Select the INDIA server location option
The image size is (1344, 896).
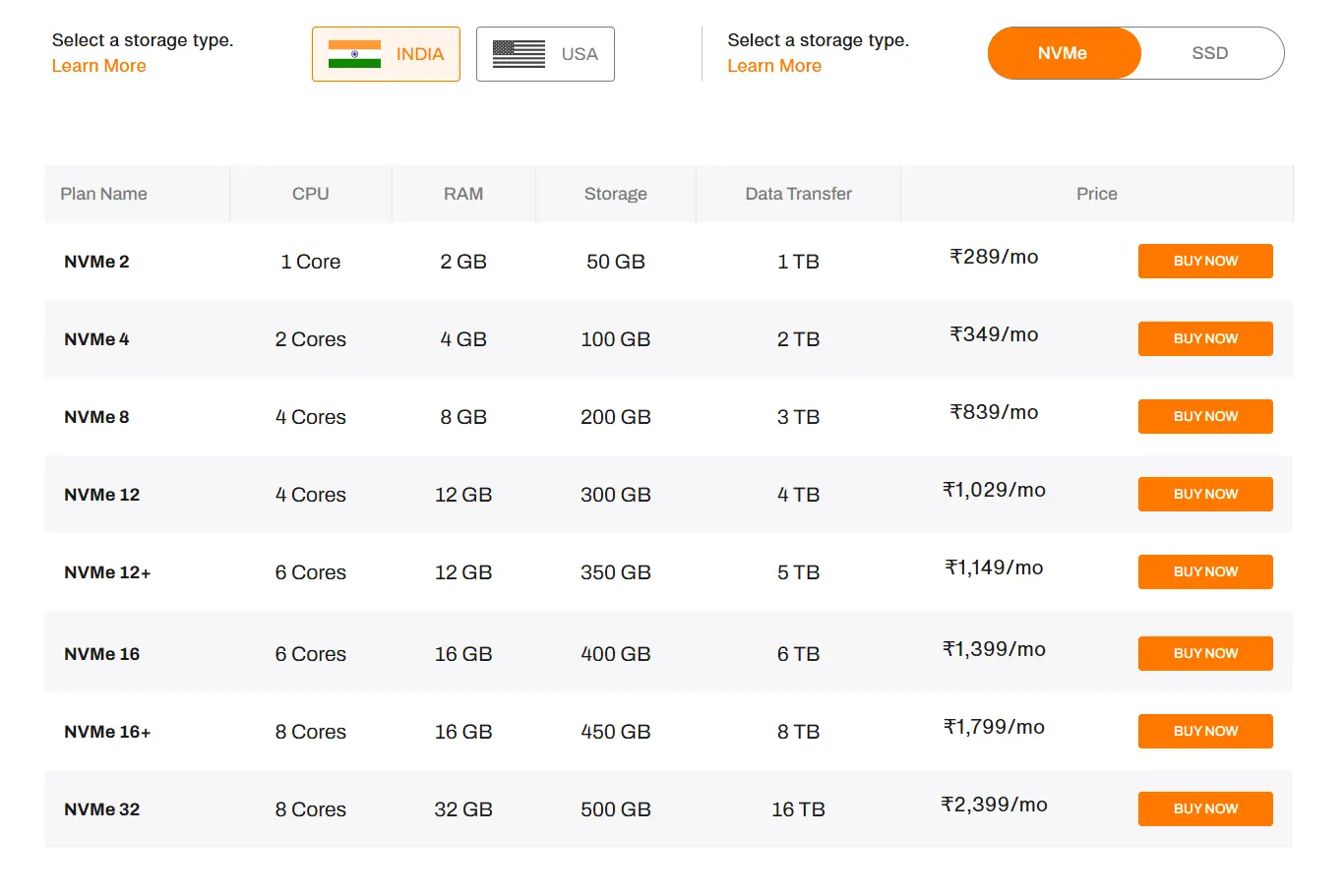pyautogui.click(x=386, y=54)
